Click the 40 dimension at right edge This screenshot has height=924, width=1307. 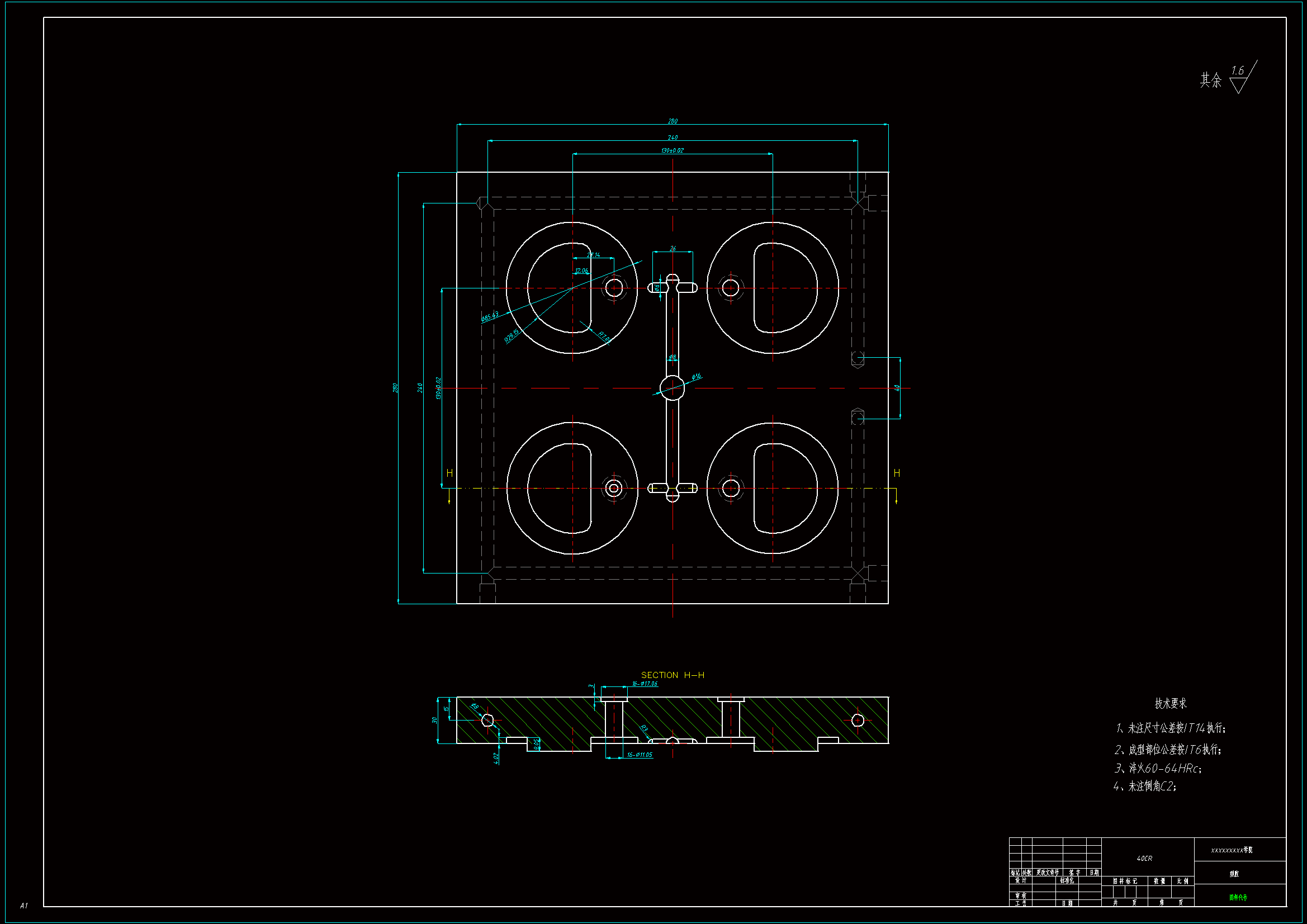(x=897, y=388)
